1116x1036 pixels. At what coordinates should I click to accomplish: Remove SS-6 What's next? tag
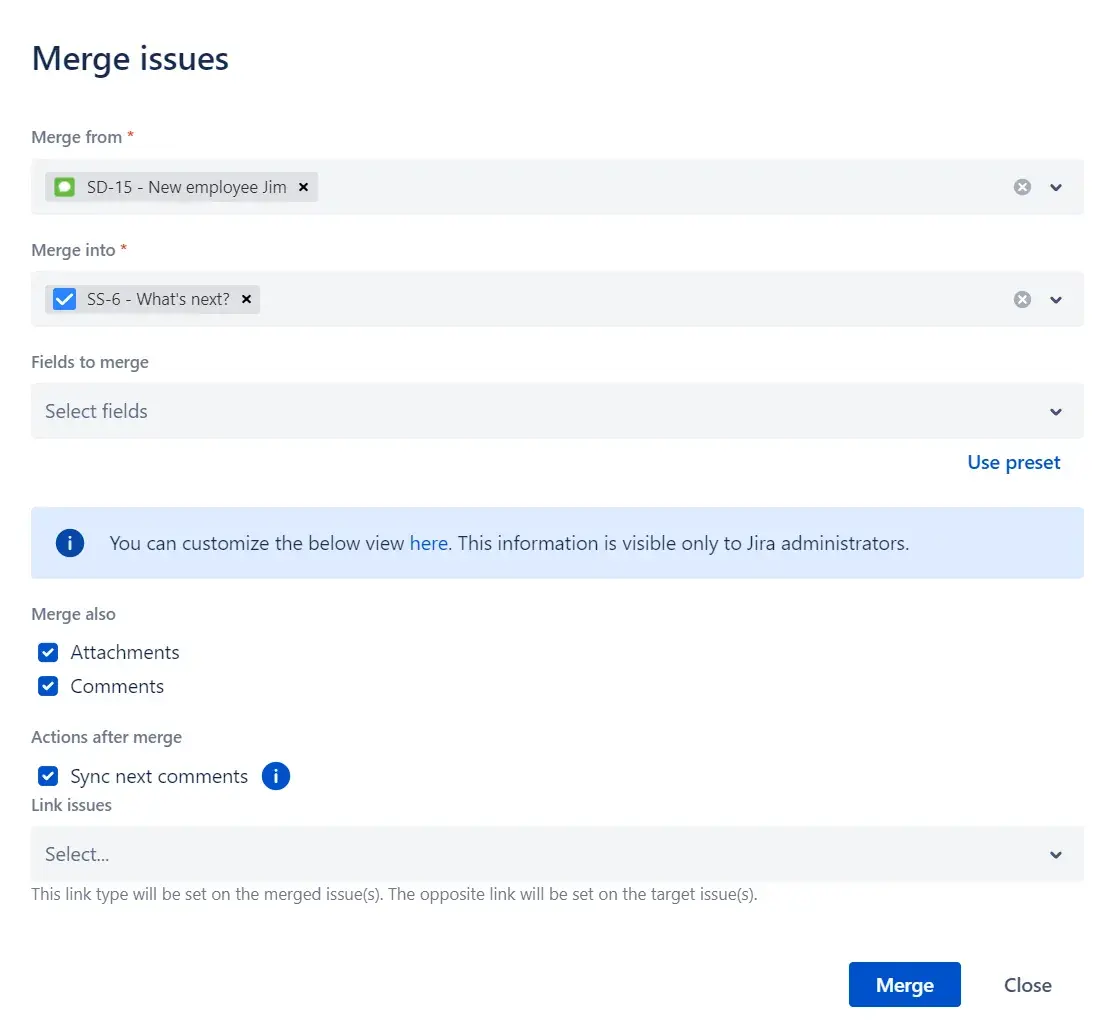[x=246, y=299]
